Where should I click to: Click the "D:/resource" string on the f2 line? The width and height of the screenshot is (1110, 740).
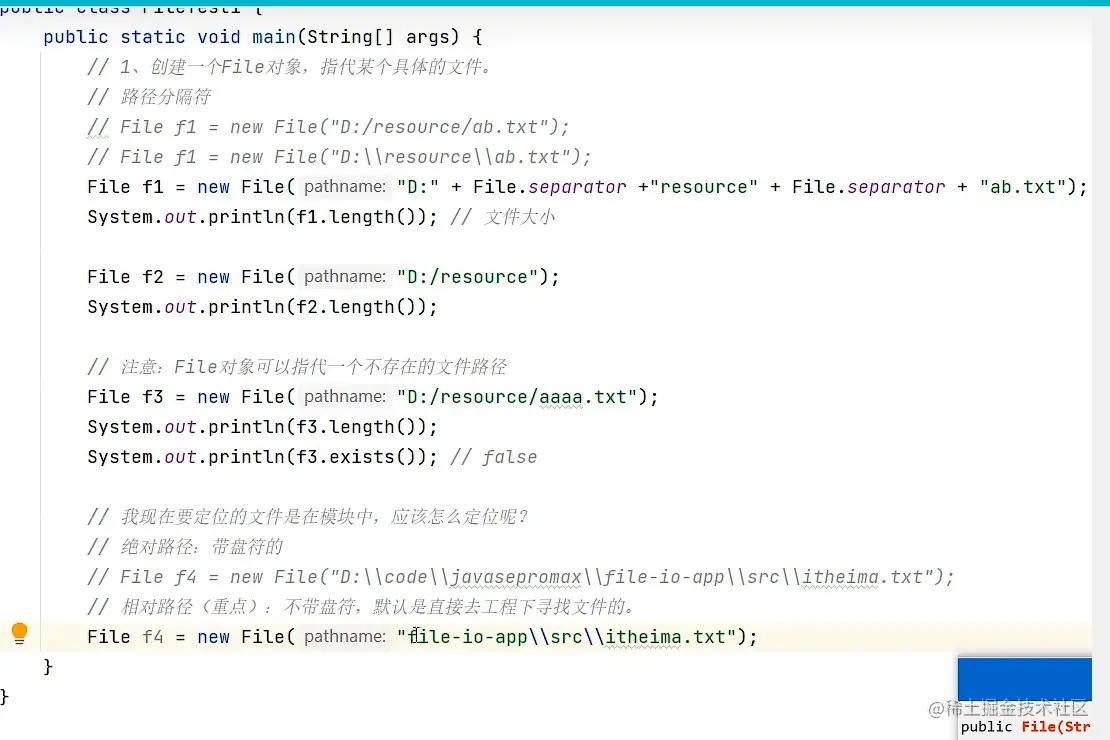468,277
